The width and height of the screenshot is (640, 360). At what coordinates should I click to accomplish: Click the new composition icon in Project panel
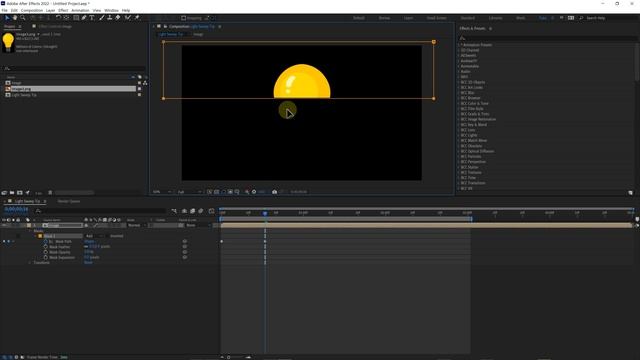(20, 193)
